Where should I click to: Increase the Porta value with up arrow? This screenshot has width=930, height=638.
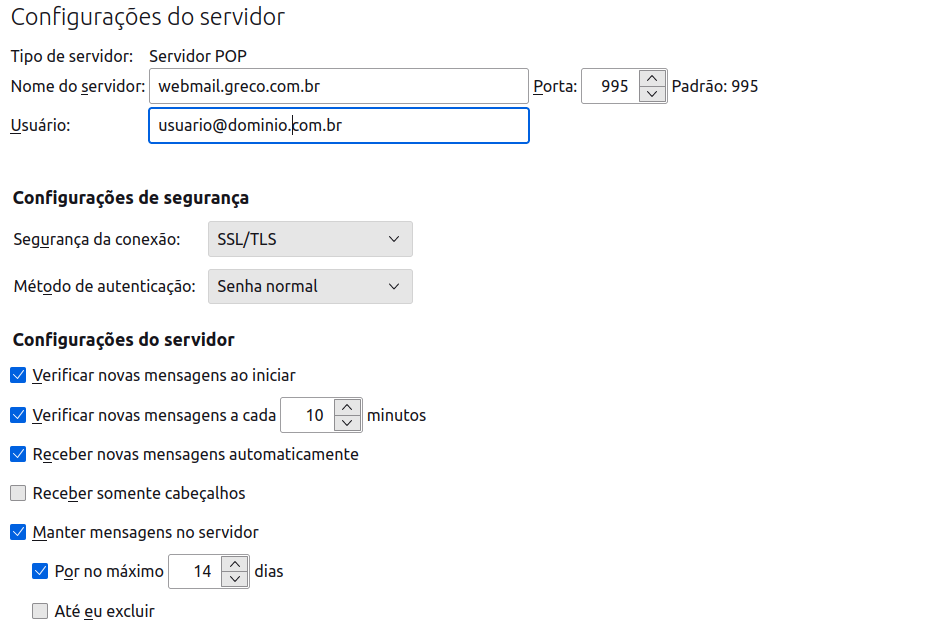click(x=652, y=78)
